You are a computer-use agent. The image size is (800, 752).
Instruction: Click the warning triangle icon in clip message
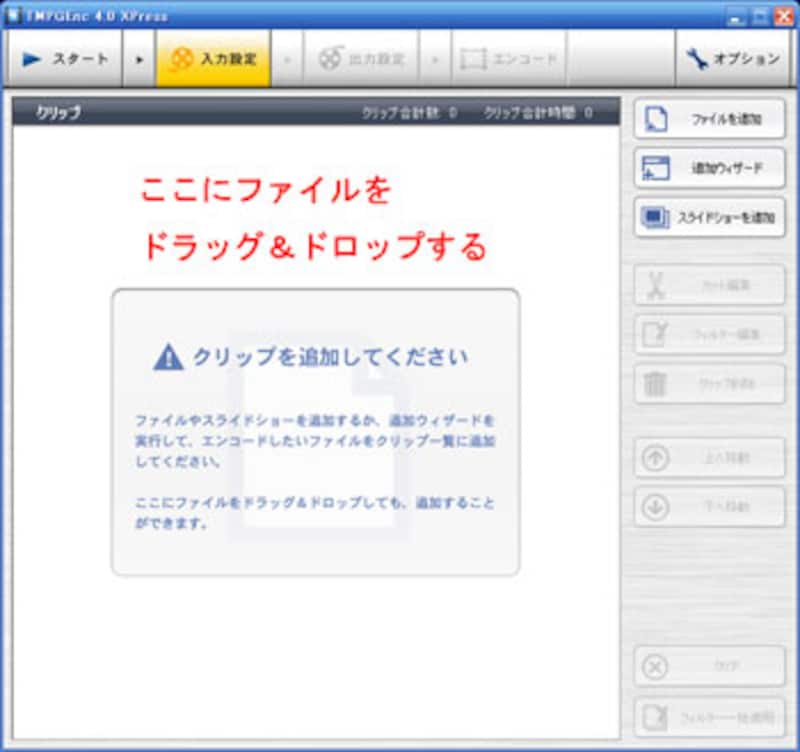click(x=168, y=356)
